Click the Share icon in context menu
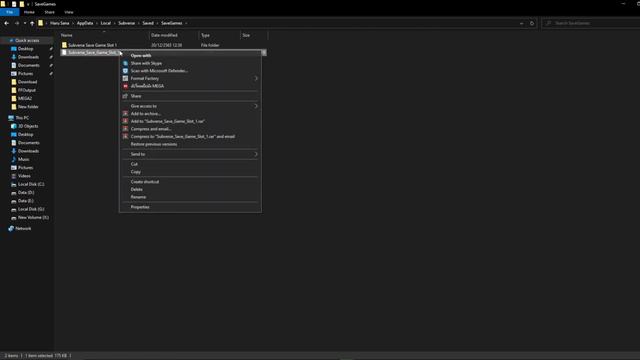Screen dimensions: 640x360 point(125,96)
